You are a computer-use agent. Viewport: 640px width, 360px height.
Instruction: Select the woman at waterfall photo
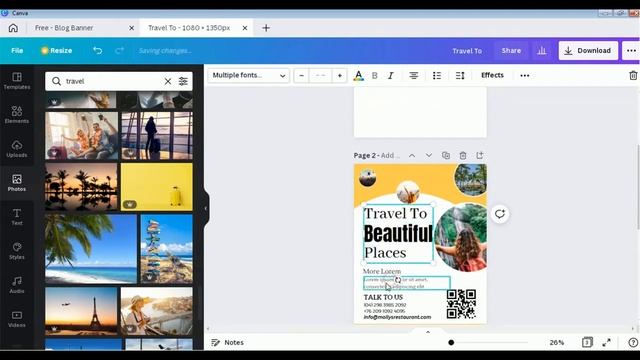click(x=461, y=238)
